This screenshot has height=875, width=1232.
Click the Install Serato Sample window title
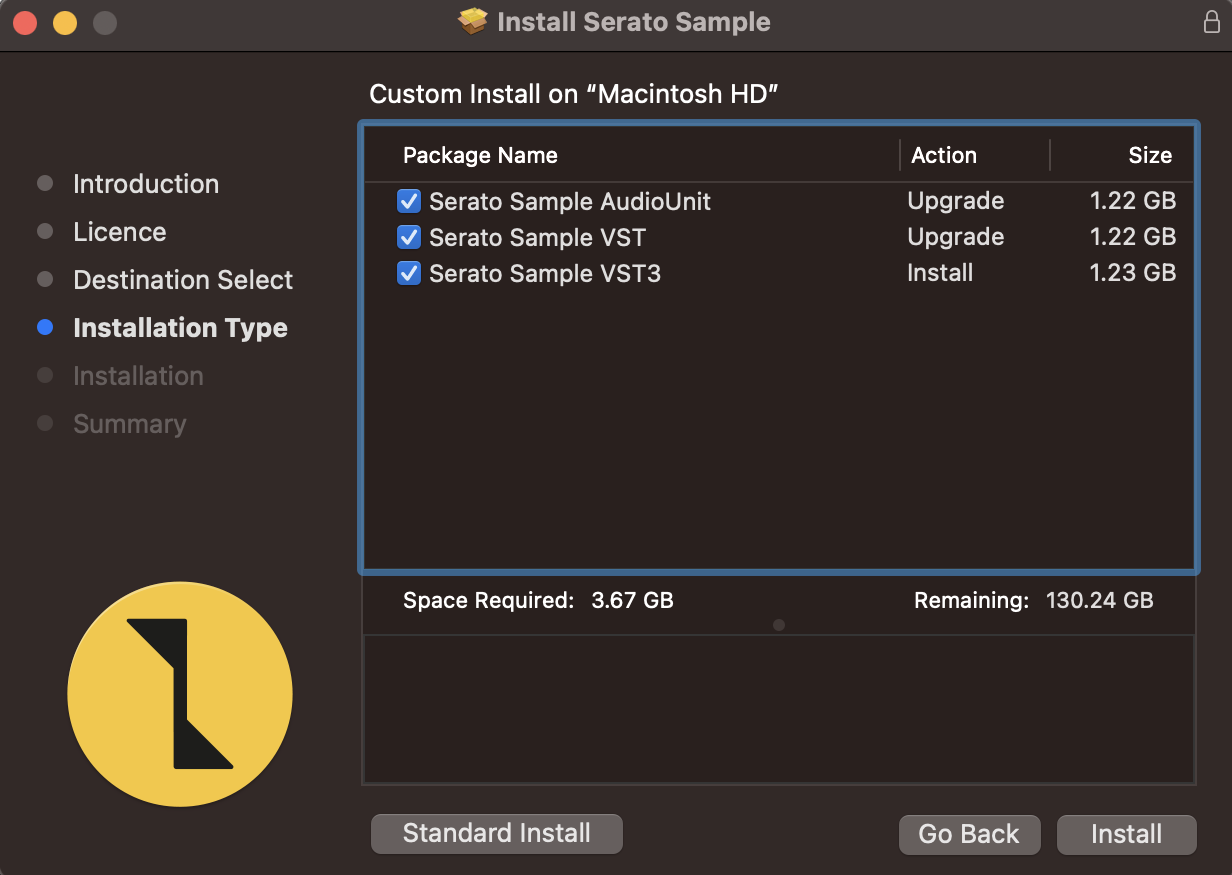tap(634, 22)
